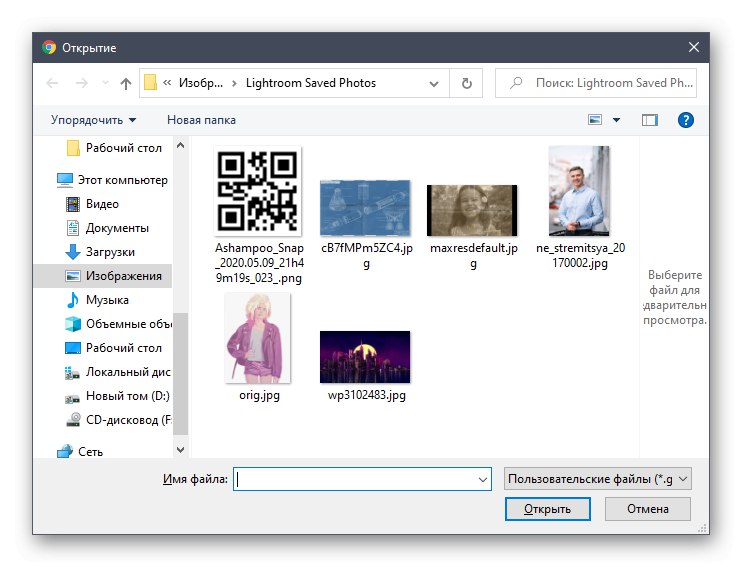Click the Открыть button

pyautogui.click(x=548, y=509)
